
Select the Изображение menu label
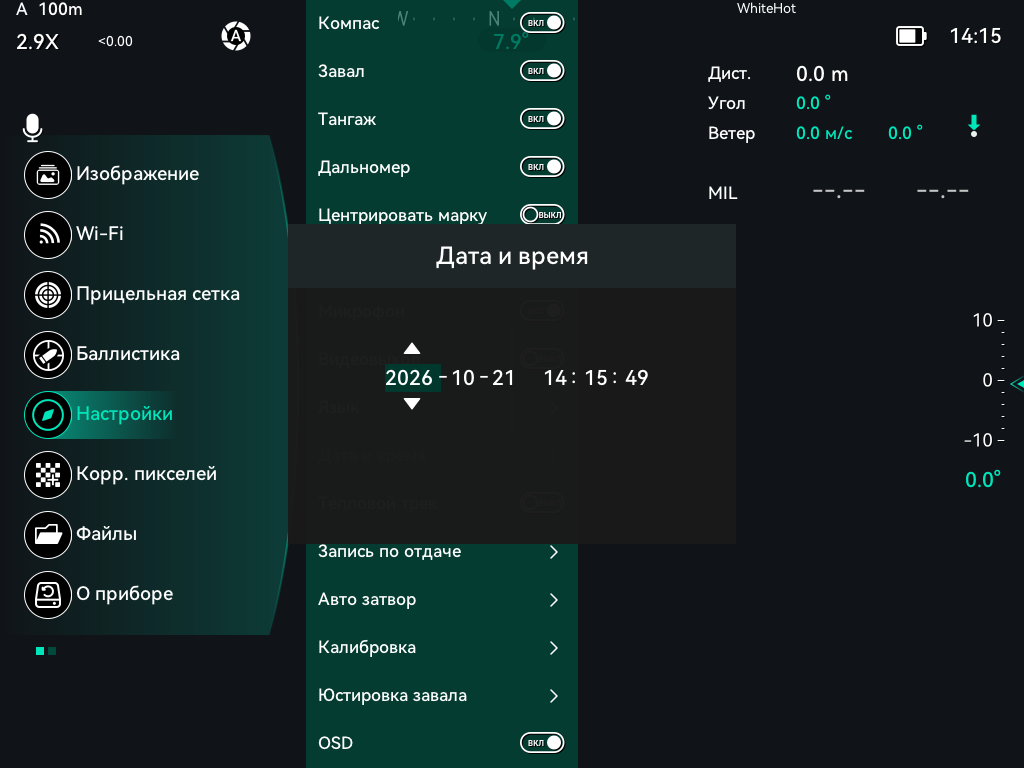pos(138,174)
